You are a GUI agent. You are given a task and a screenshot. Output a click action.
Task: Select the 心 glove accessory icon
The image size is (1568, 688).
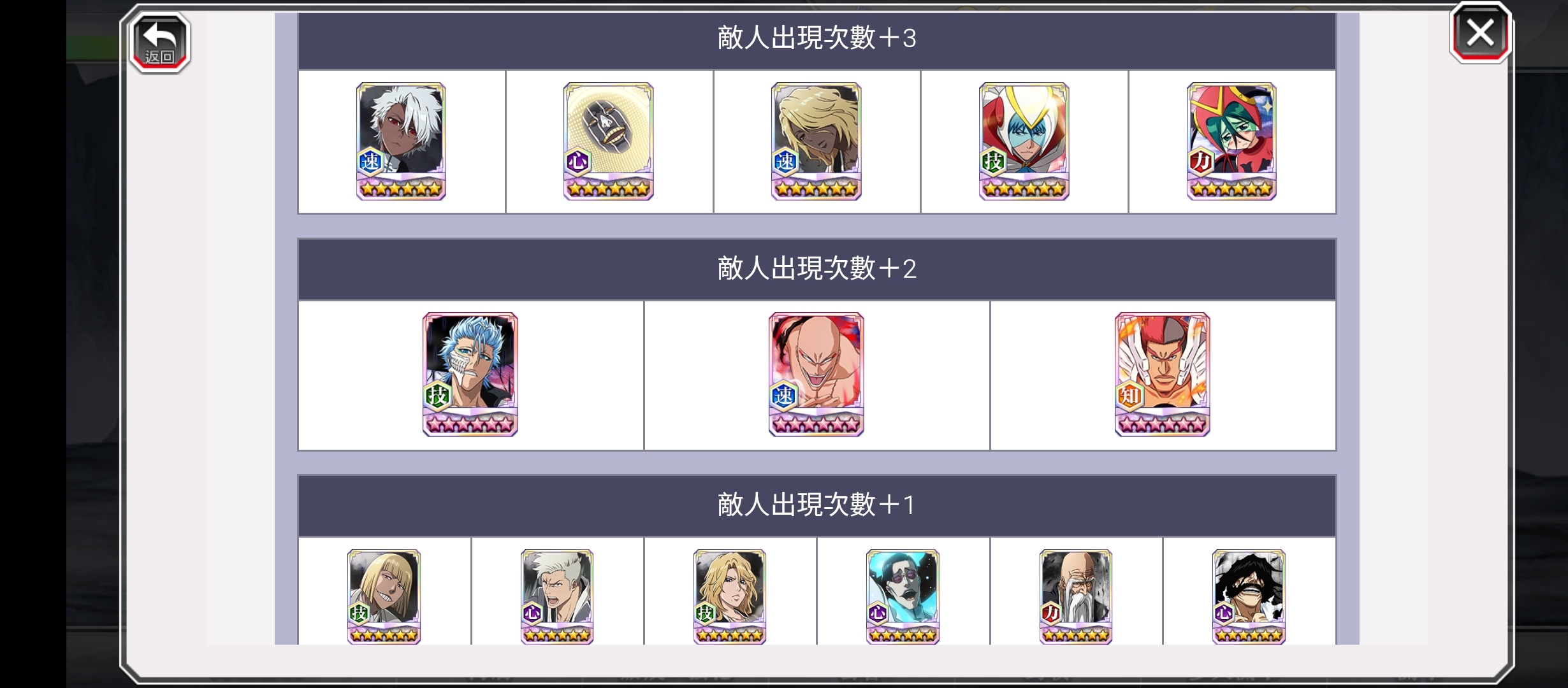point(609,141)
